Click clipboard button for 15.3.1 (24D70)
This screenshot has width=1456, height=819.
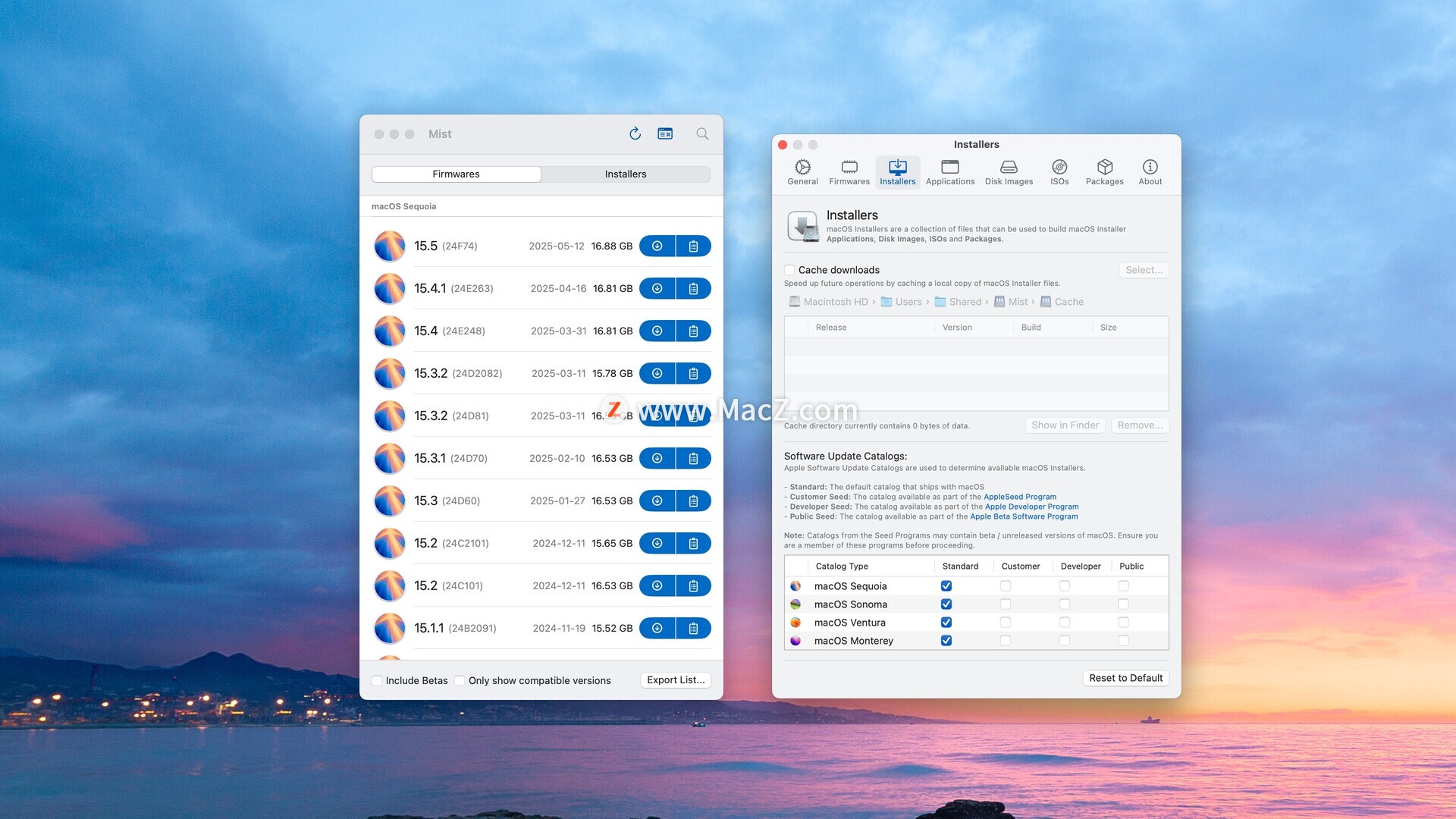click(693, 458)
